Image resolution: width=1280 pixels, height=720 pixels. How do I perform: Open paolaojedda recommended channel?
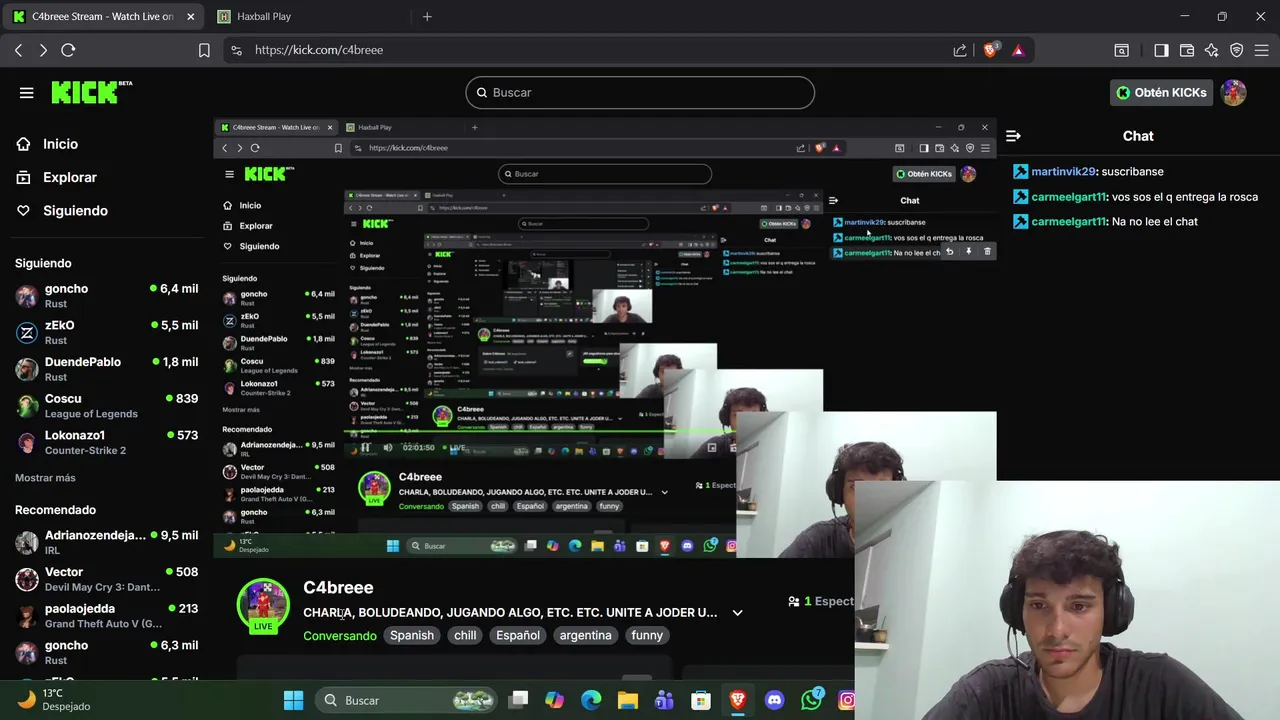coord(107,616)
